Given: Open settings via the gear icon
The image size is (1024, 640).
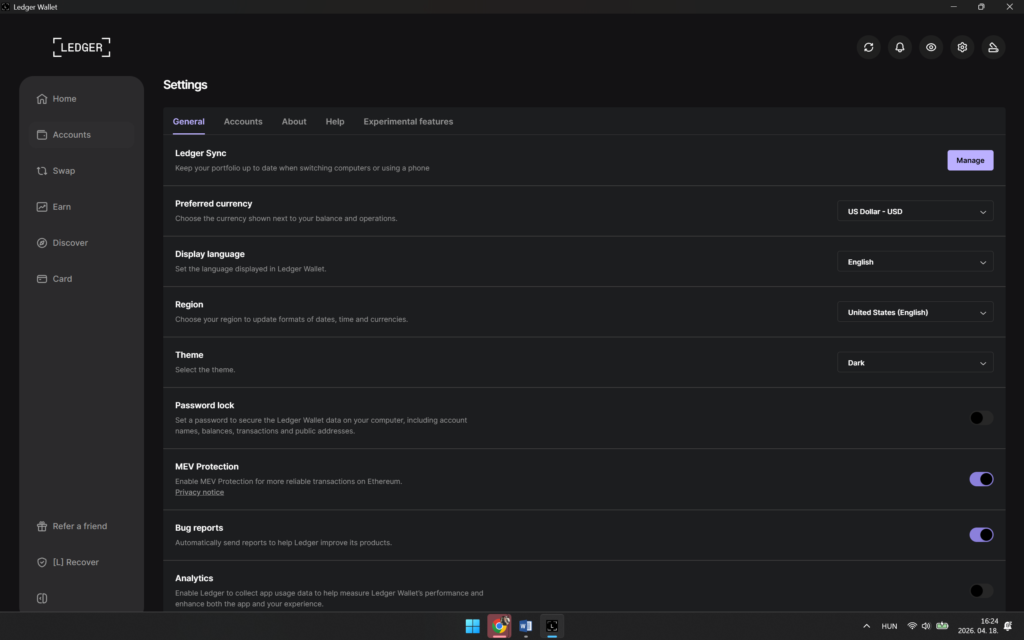Looking at the screenshot, I should point(962,47).
